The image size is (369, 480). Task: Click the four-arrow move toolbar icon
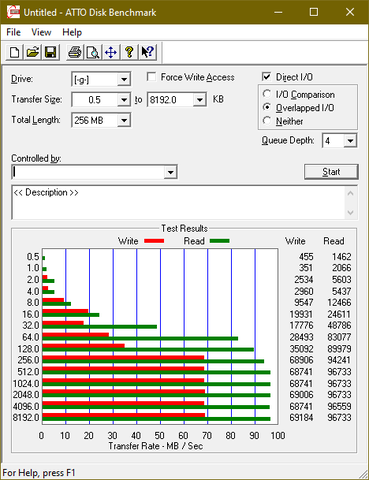(x=111, y=52)
